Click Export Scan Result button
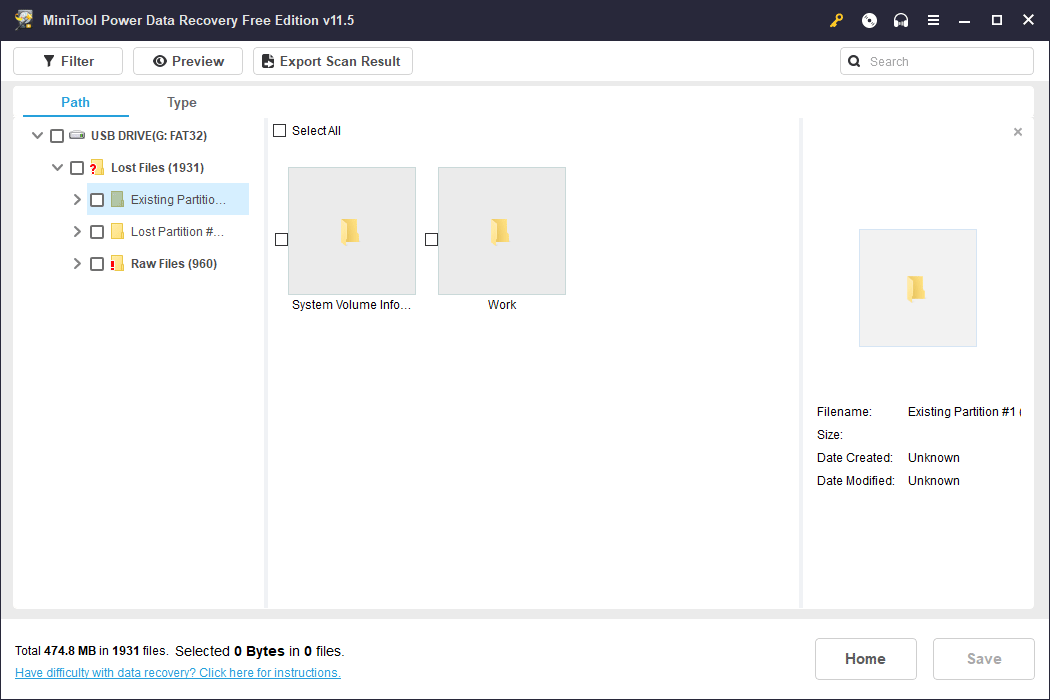1050x700 pixels. click(332, 61)
